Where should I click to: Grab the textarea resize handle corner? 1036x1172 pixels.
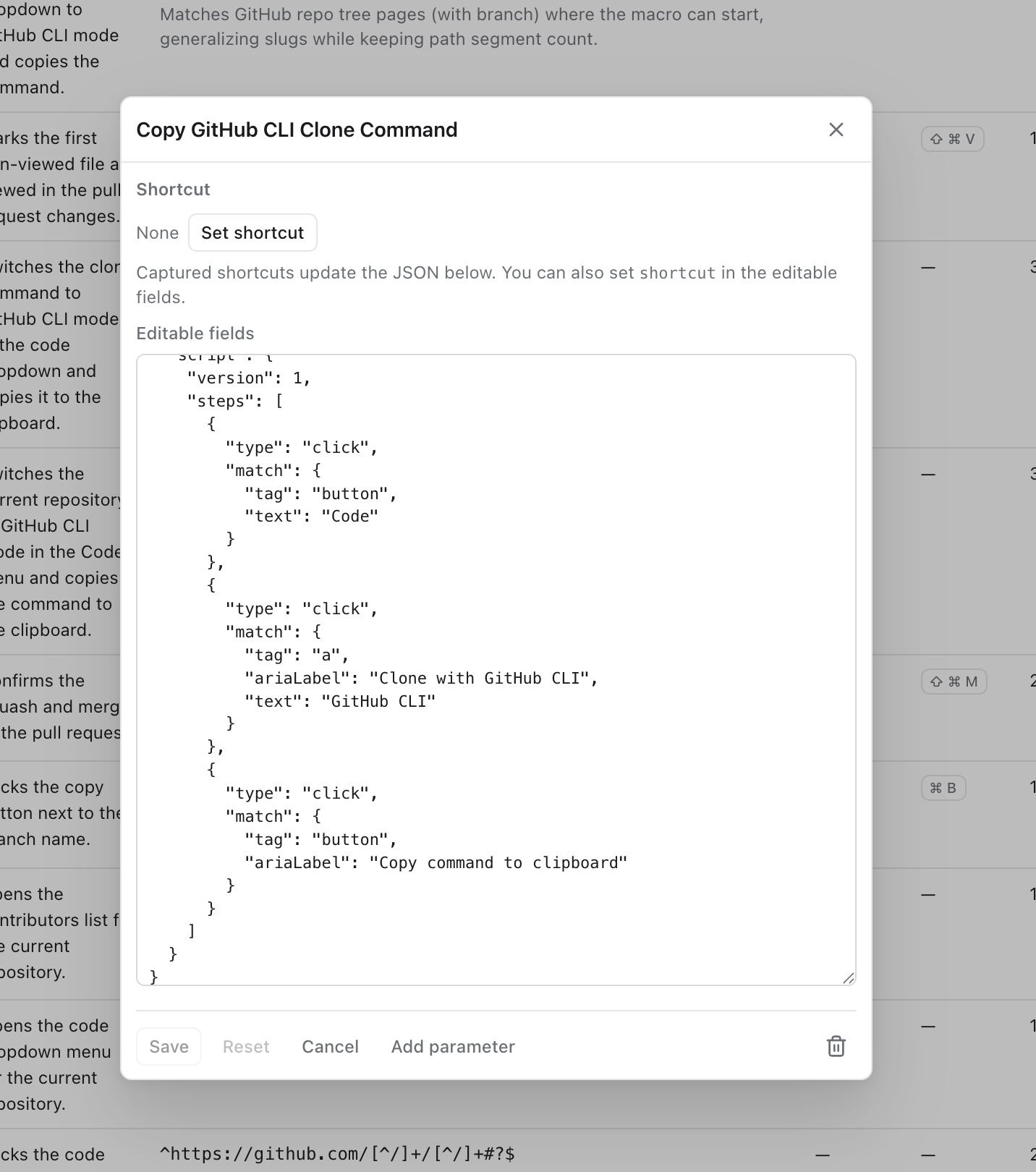(849, 978)
